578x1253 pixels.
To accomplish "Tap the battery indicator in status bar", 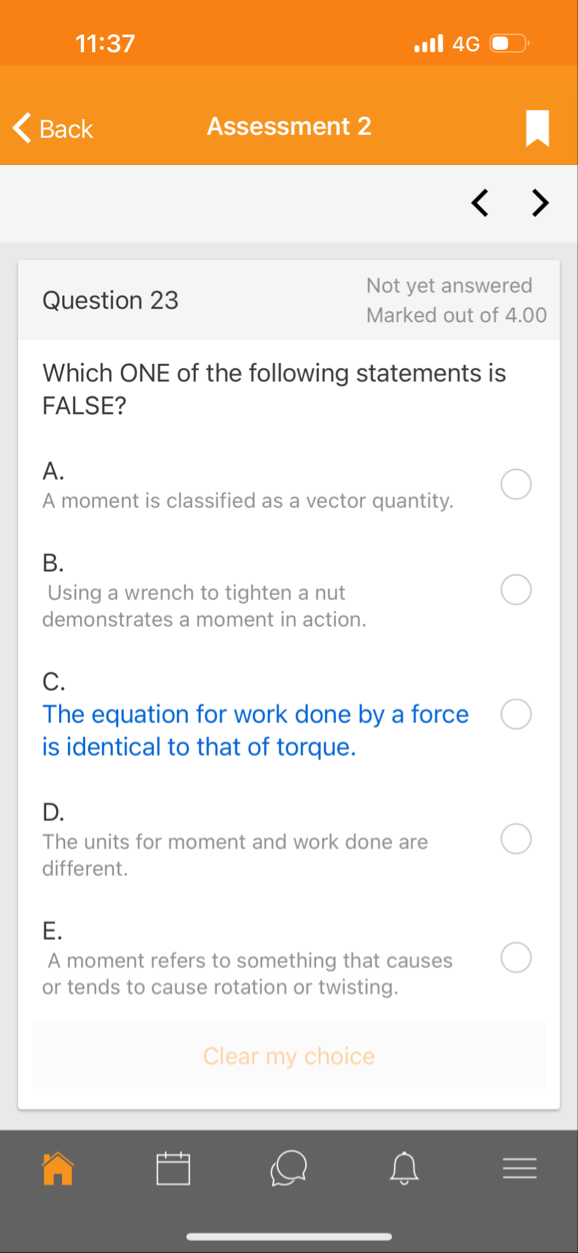I will 510,43.
